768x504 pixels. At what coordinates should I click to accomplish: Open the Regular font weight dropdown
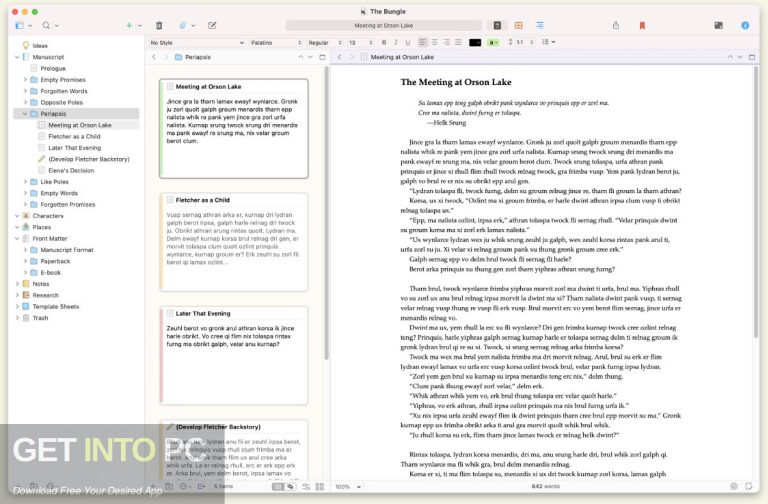(x=324, y=43)
